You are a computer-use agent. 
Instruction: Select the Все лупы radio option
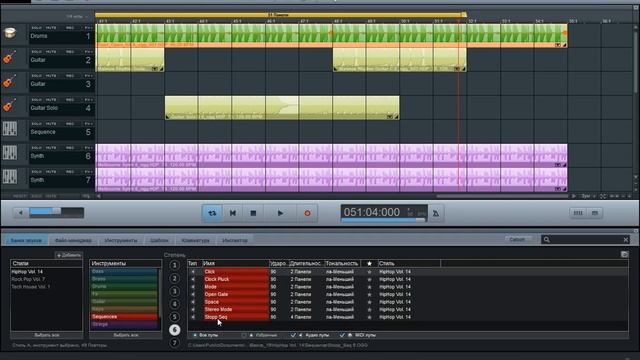point(195,335)
